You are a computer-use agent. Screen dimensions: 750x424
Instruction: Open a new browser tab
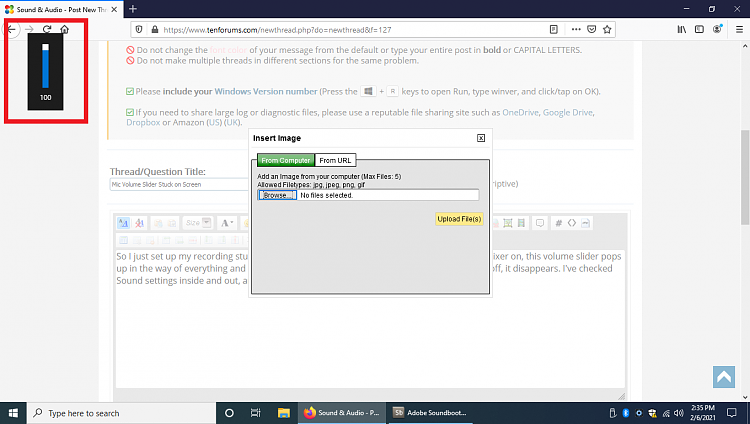pyautogui.click(x=132, y=9)
